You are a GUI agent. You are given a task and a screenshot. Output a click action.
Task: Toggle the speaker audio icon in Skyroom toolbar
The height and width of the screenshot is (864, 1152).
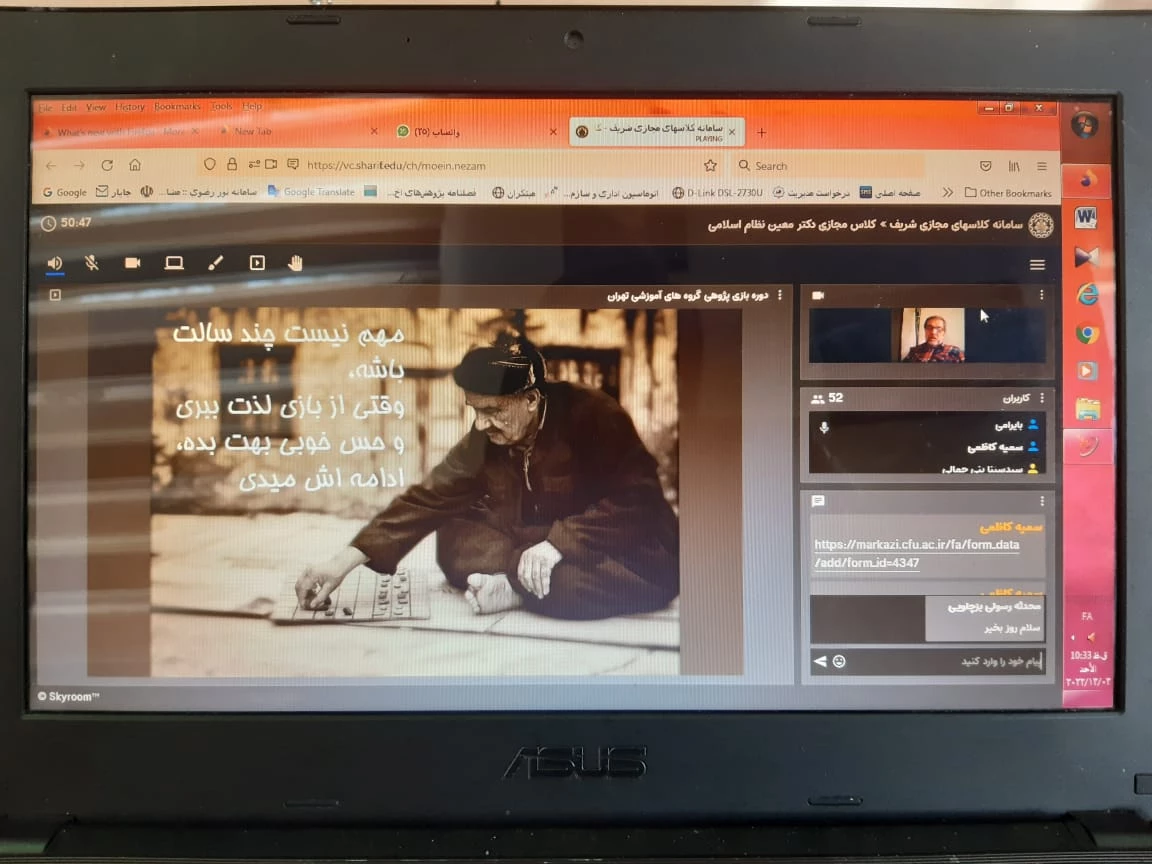[55, 263]
